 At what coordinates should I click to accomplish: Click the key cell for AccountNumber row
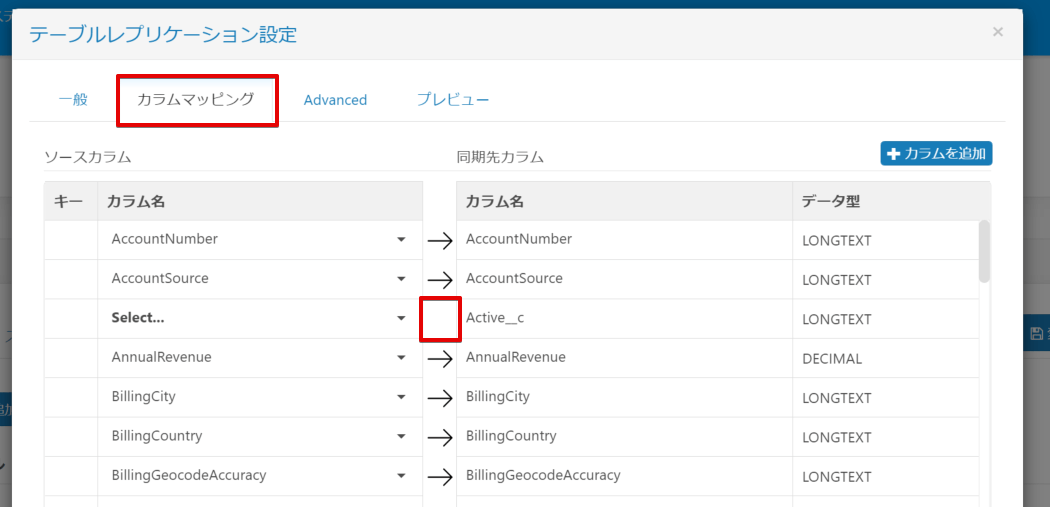tap(70, 240)
